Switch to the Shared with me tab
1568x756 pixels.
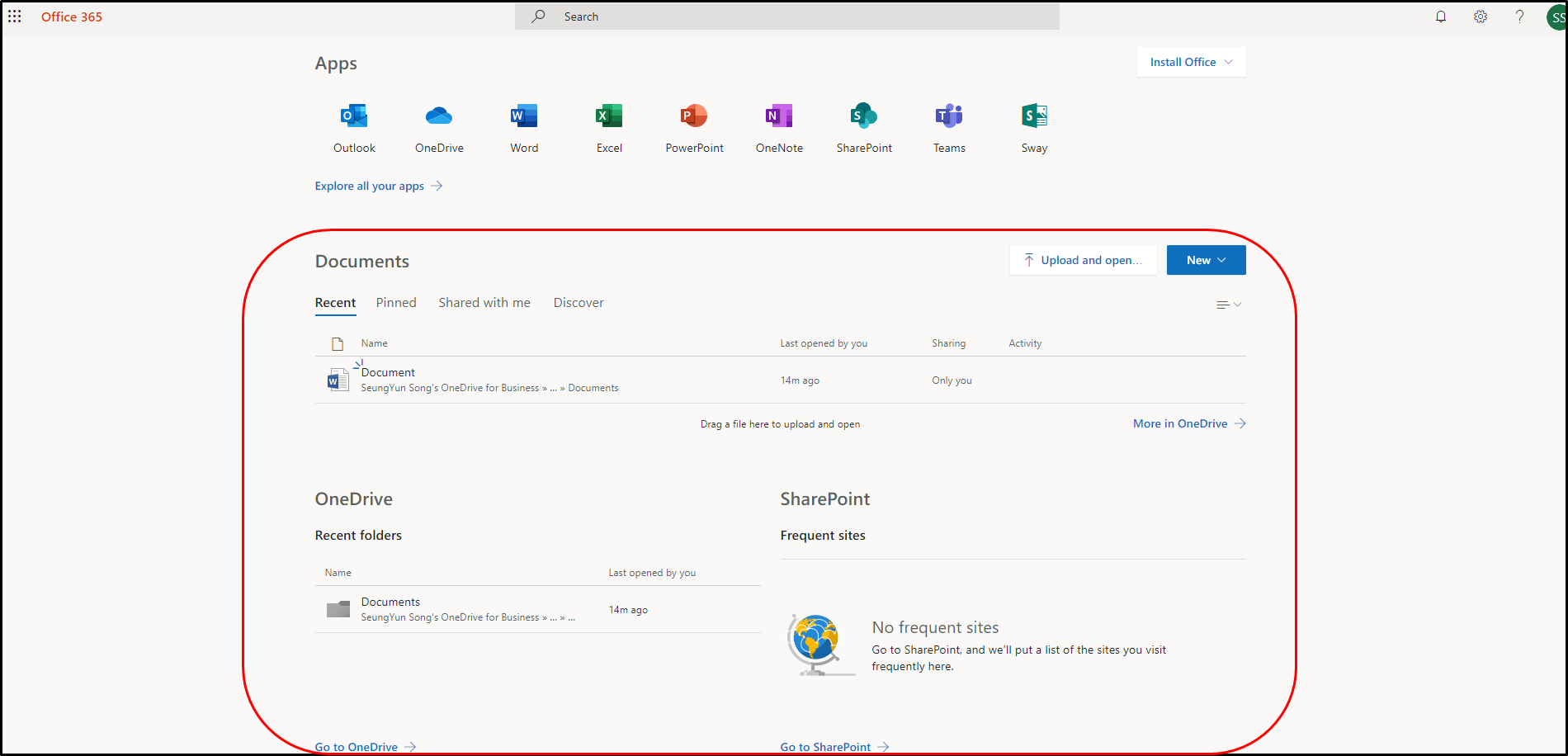(x=484, y=303)
